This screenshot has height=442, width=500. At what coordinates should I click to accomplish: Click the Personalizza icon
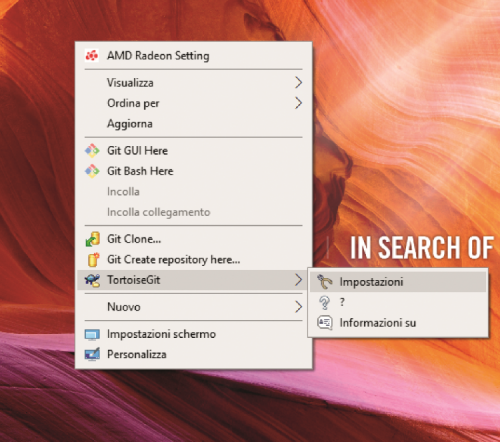tap(92, 354)
